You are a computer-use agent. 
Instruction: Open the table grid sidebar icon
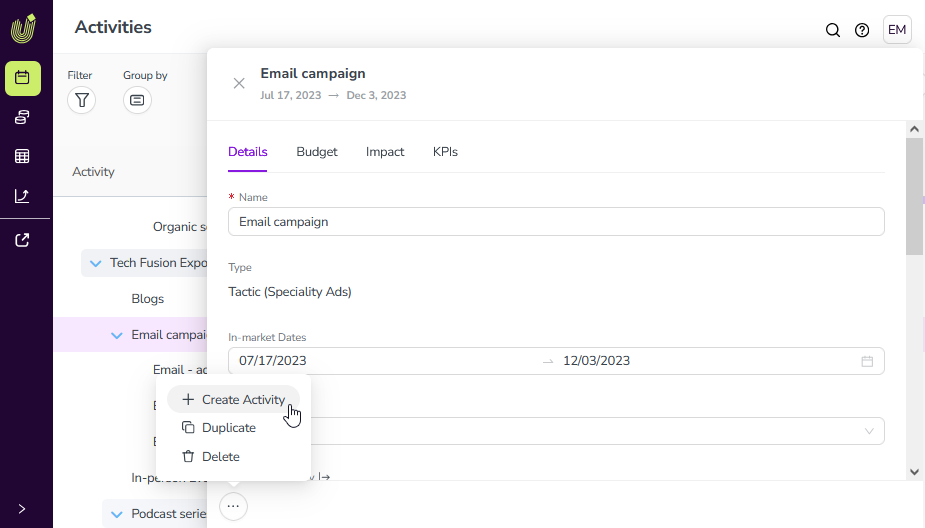click(x=22, y=156)
